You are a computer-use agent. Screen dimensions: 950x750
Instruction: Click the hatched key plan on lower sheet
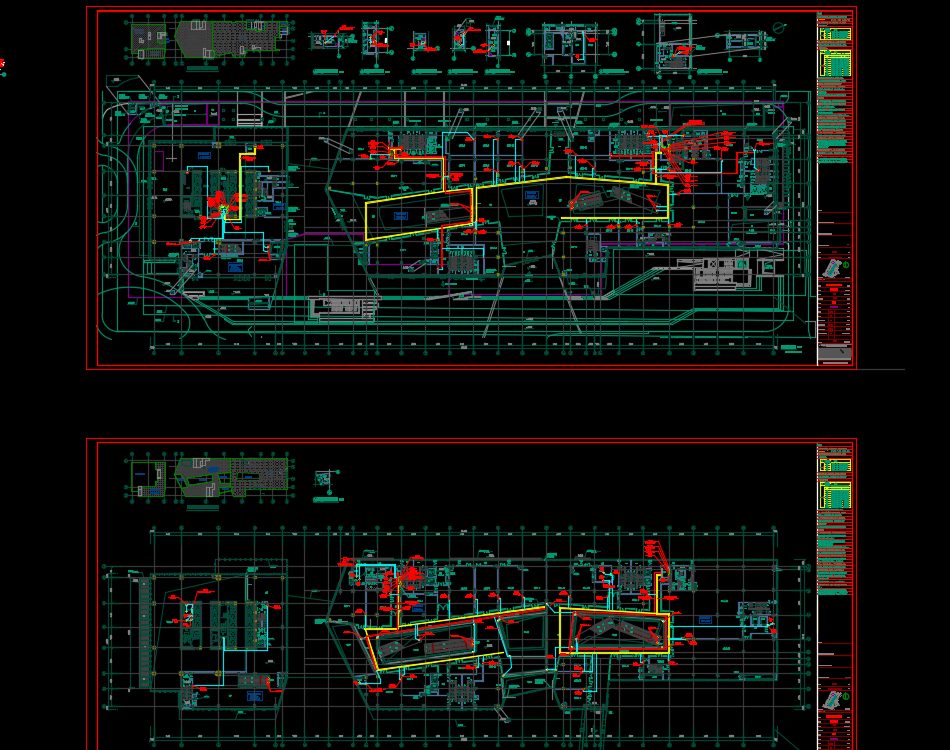(231, 477)
